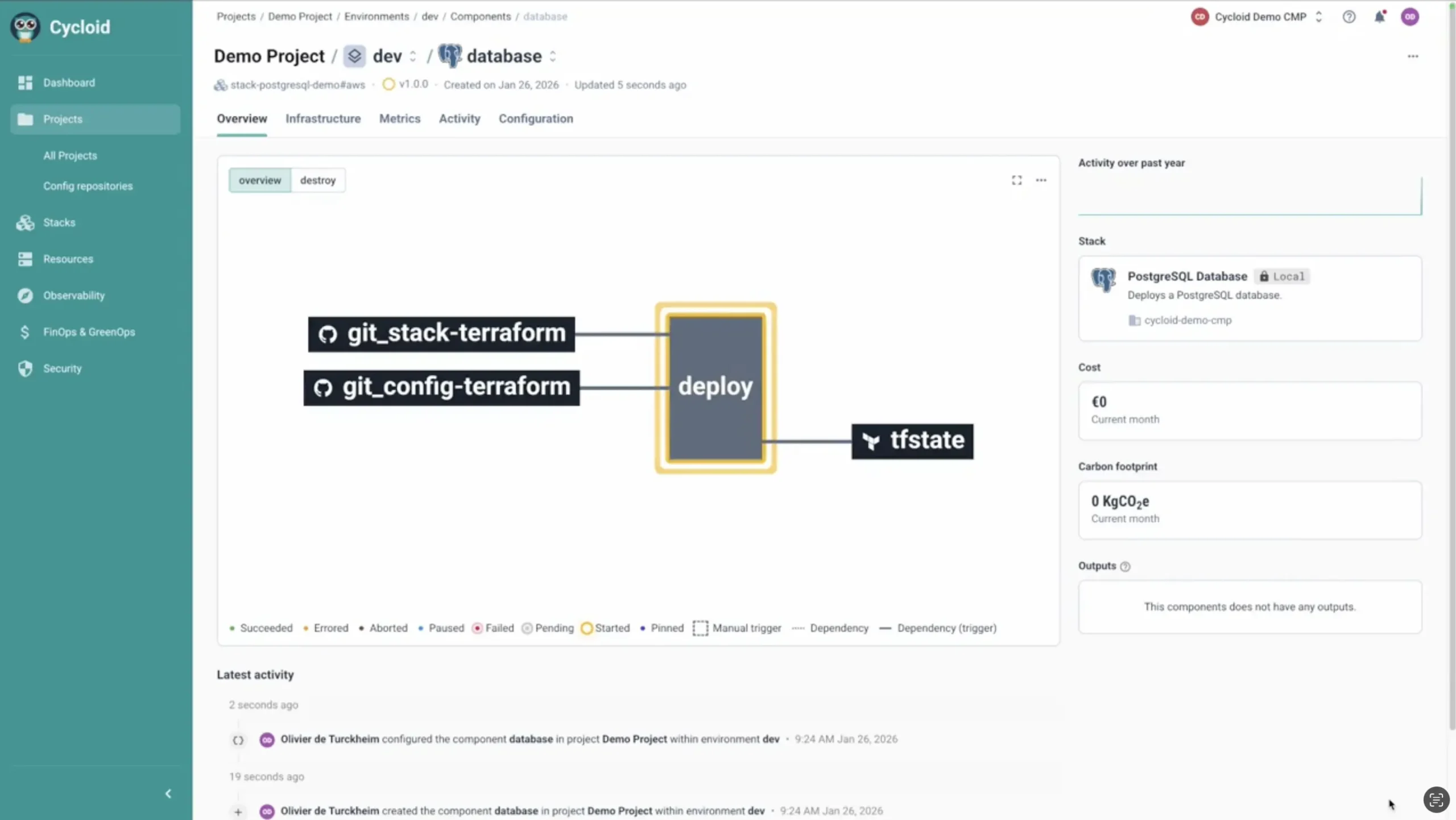Image resolution: width=1456 pixels, height=820 pixels.
Task: Open the user avatar menu
Action: 1410,16
